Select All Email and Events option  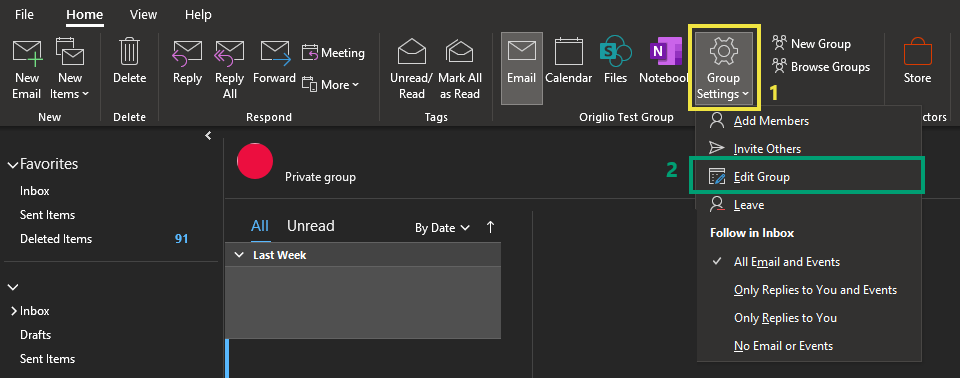(808, 262)
